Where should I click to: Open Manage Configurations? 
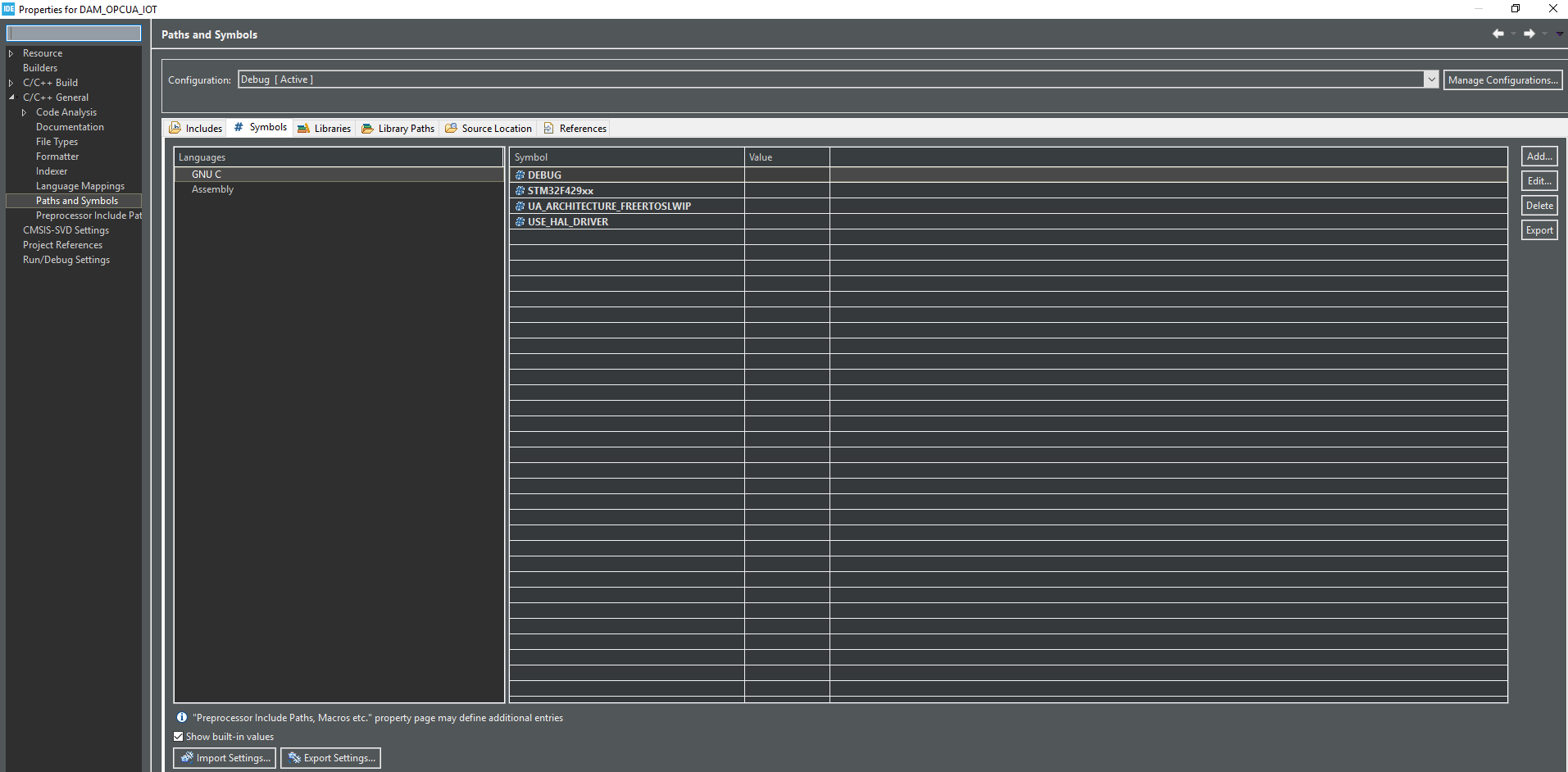click(1502, 79)
